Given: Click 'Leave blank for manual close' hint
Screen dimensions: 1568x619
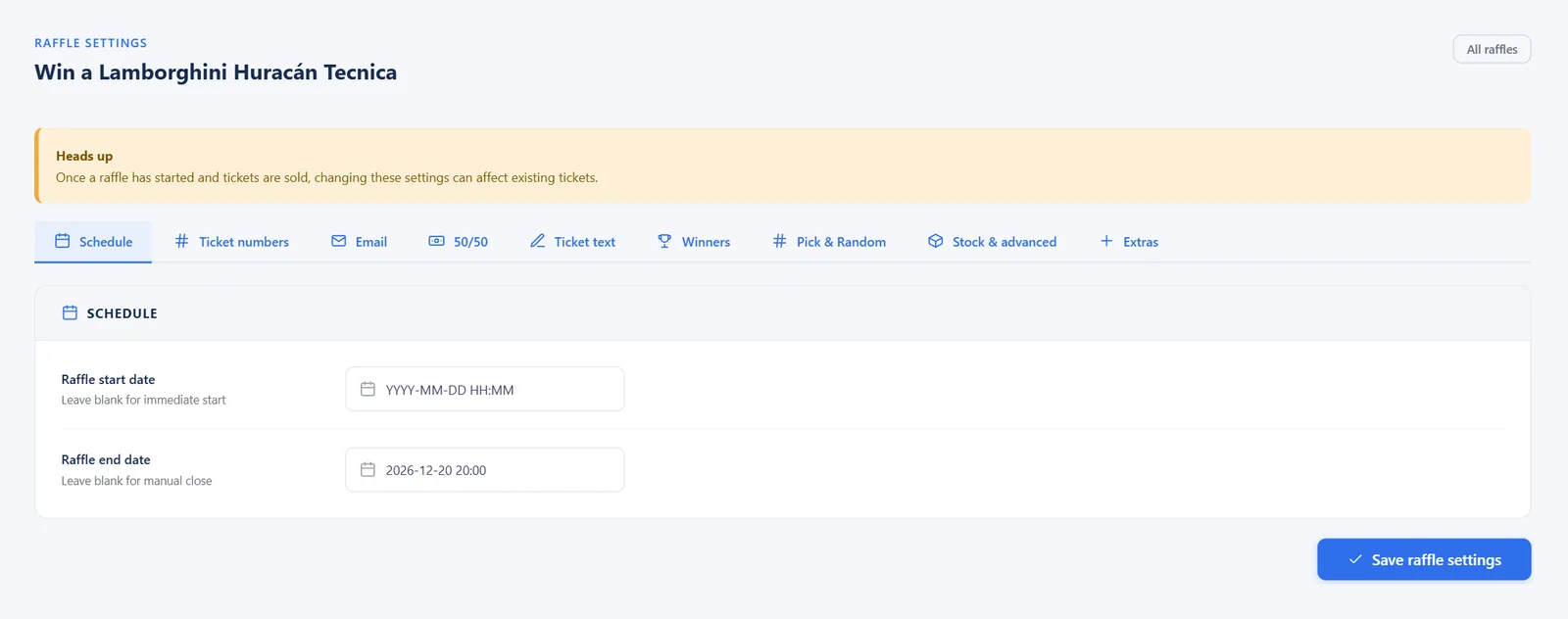Looking at the screenshot, I should [136, 481].
